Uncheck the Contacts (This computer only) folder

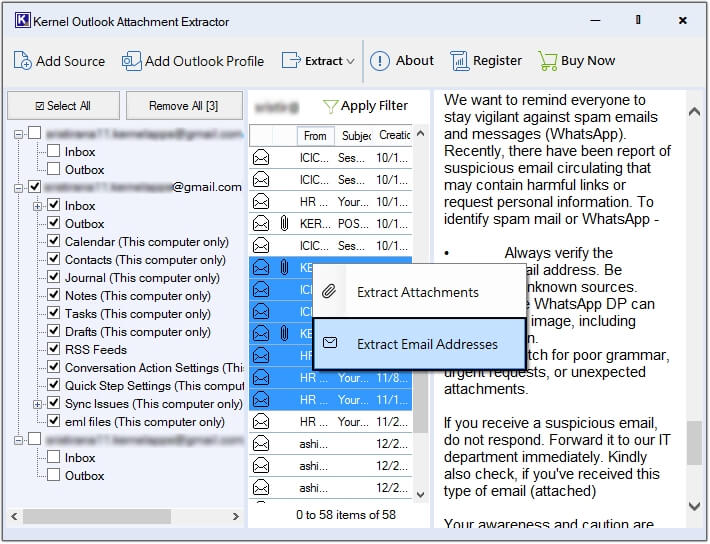click(x=54, y=259)
